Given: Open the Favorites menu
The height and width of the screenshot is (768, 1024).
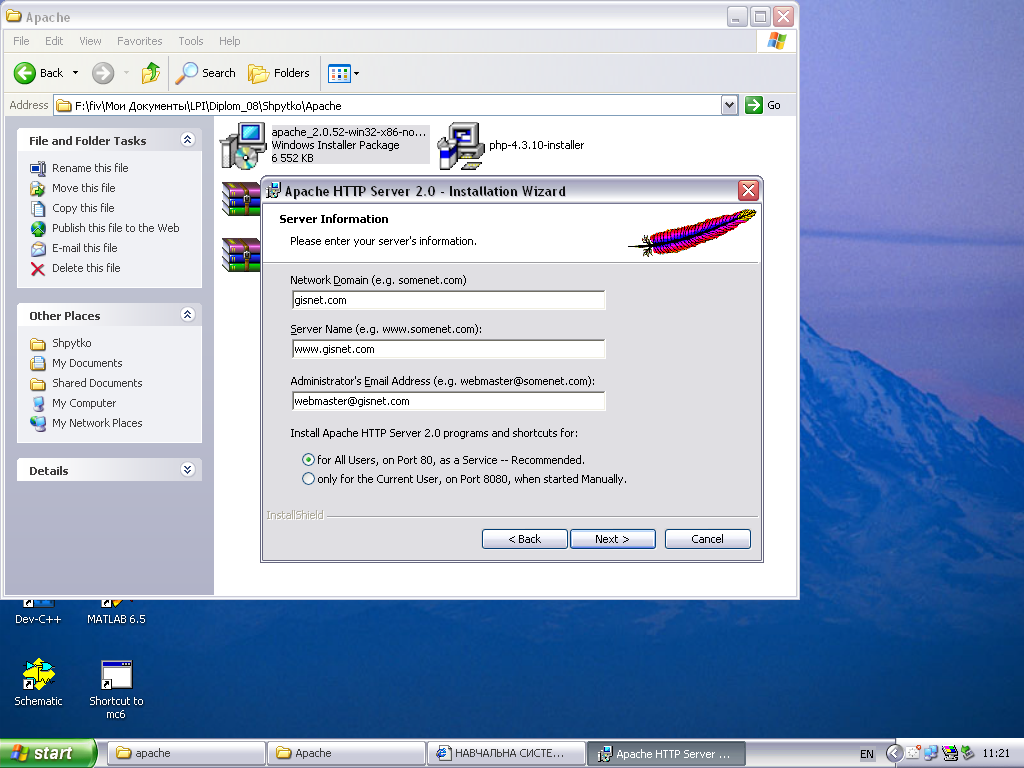Looking at the screenshot, I should point(140,41).
